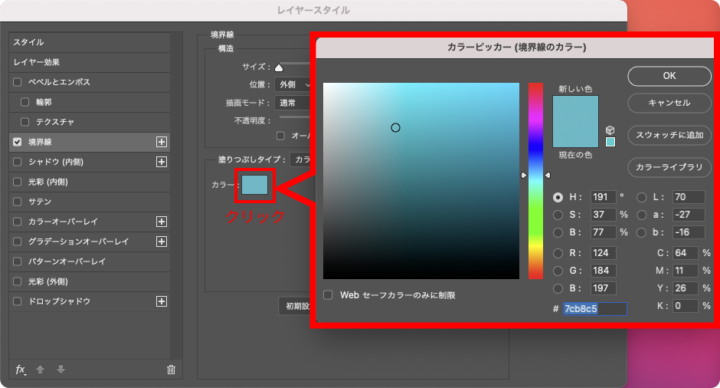The width and height of the screenshot is (720, 388).
Task: Click OK in the color picker
Action: tap(669, 76)
